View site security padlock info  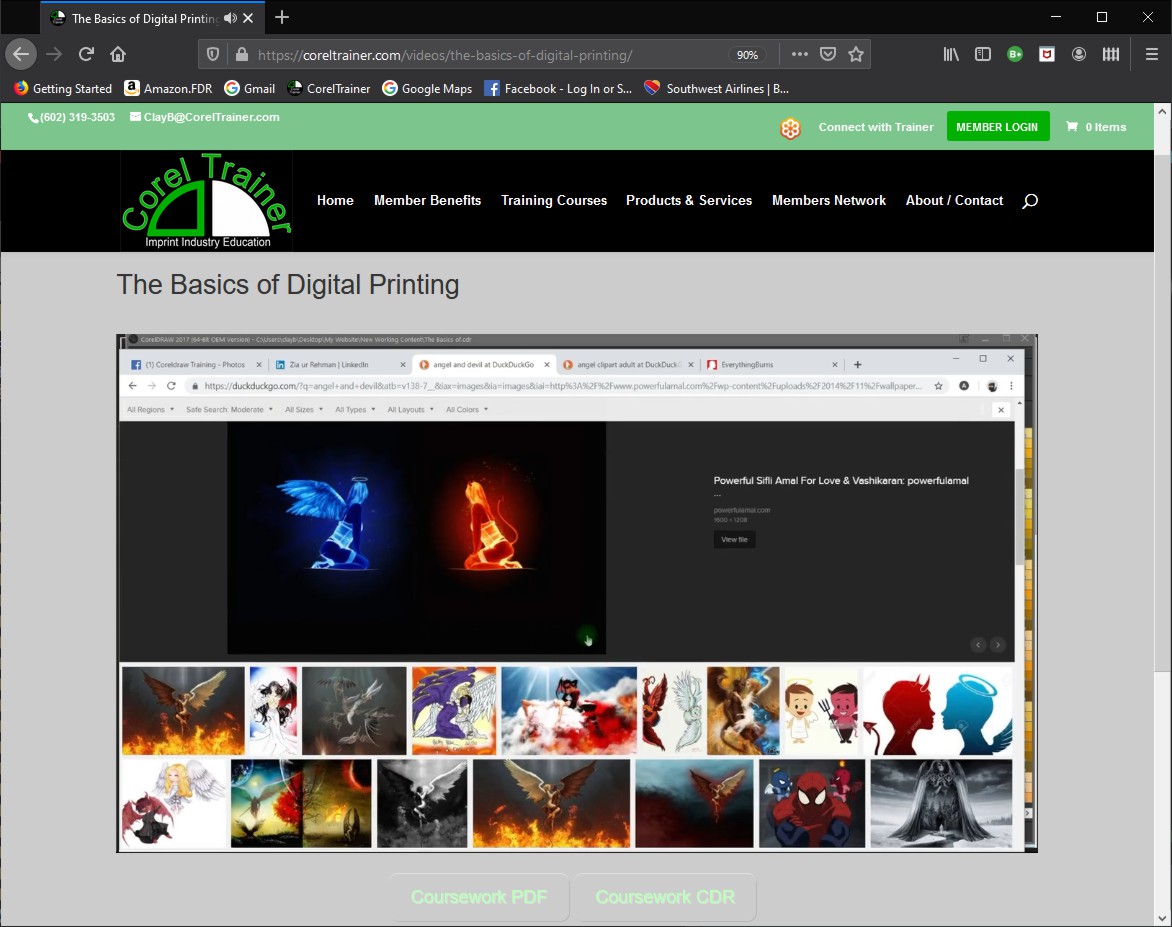point(241,55)
